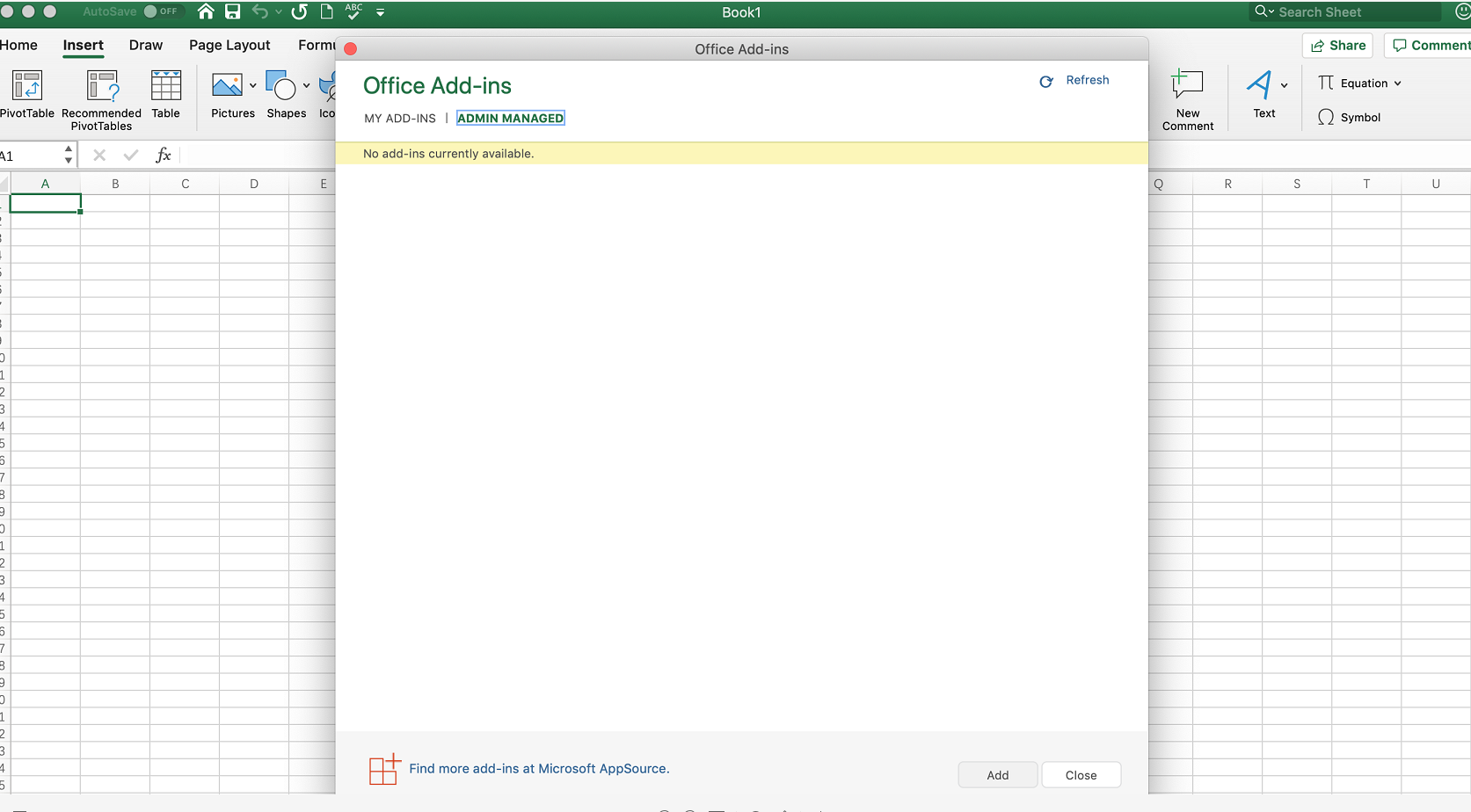Run spell check via the ABC icon
The height and width of the screenshot is (812, 1471).
tap(352, 11)
